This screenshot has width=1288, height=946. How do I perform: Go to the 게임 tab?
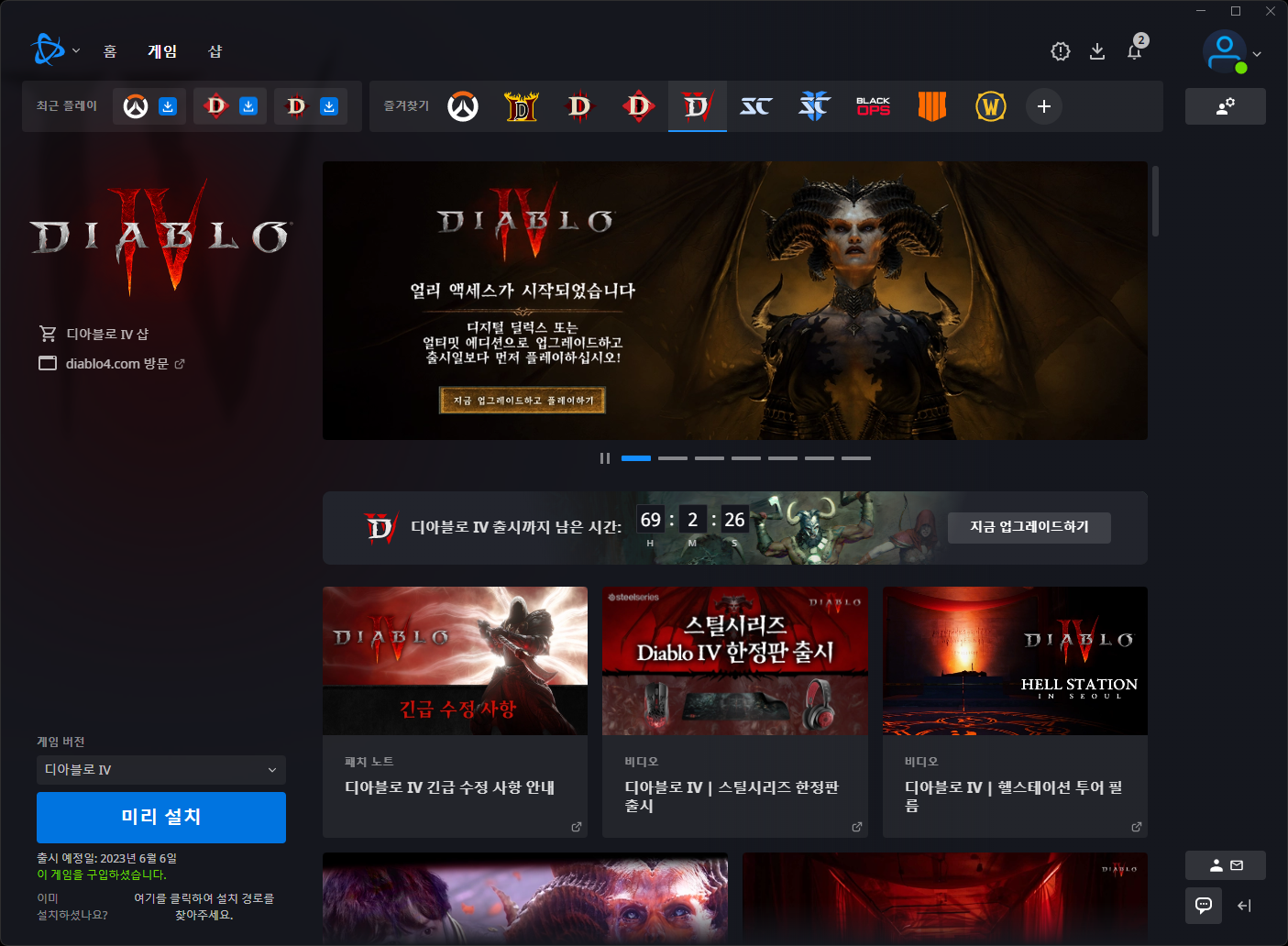pyautogui.click(x=162, y=51)
